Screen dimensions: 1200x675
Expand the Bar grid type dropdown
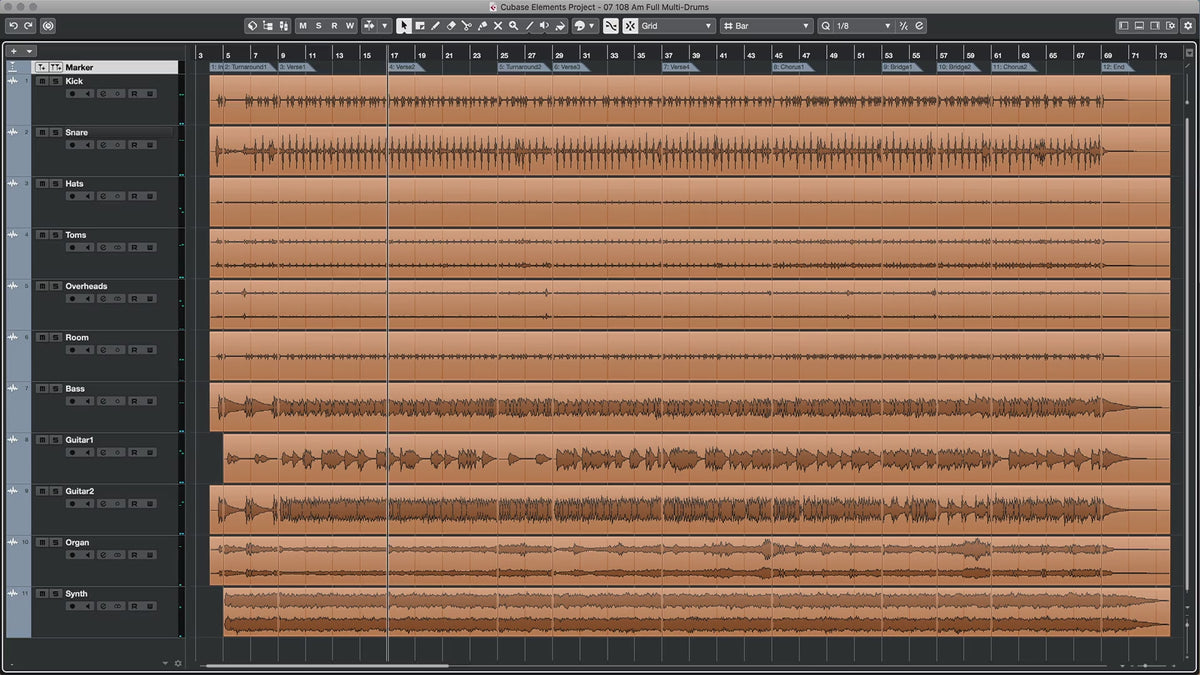coord(767,26)
